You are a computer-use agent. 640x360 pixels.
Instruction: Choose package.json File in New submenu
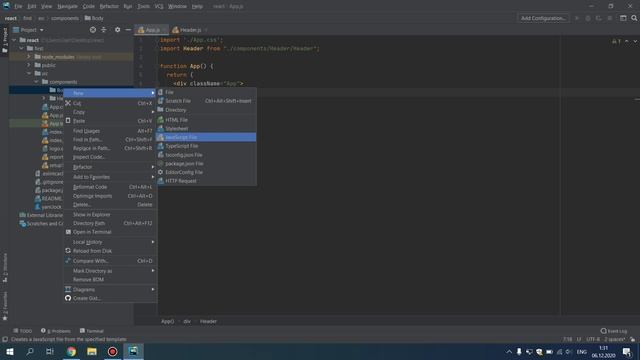(206, 163)
